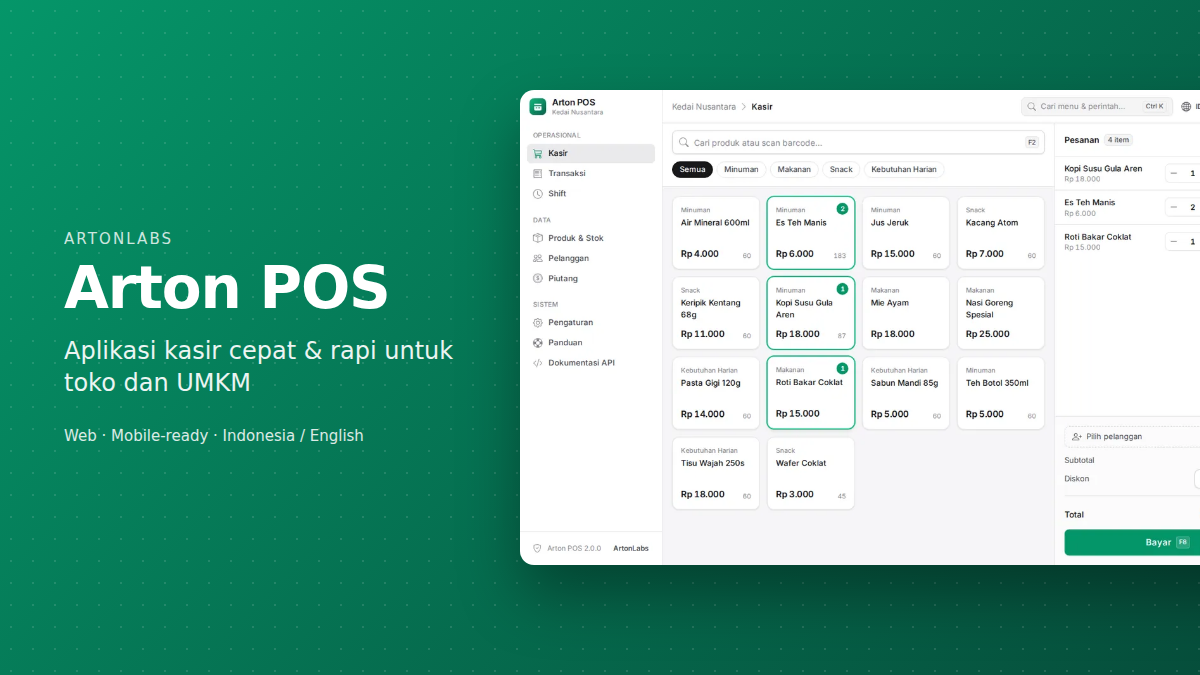Open Piutang in the sidebar
Viewport: 1200px width, 675px height.
pos(591,278)
